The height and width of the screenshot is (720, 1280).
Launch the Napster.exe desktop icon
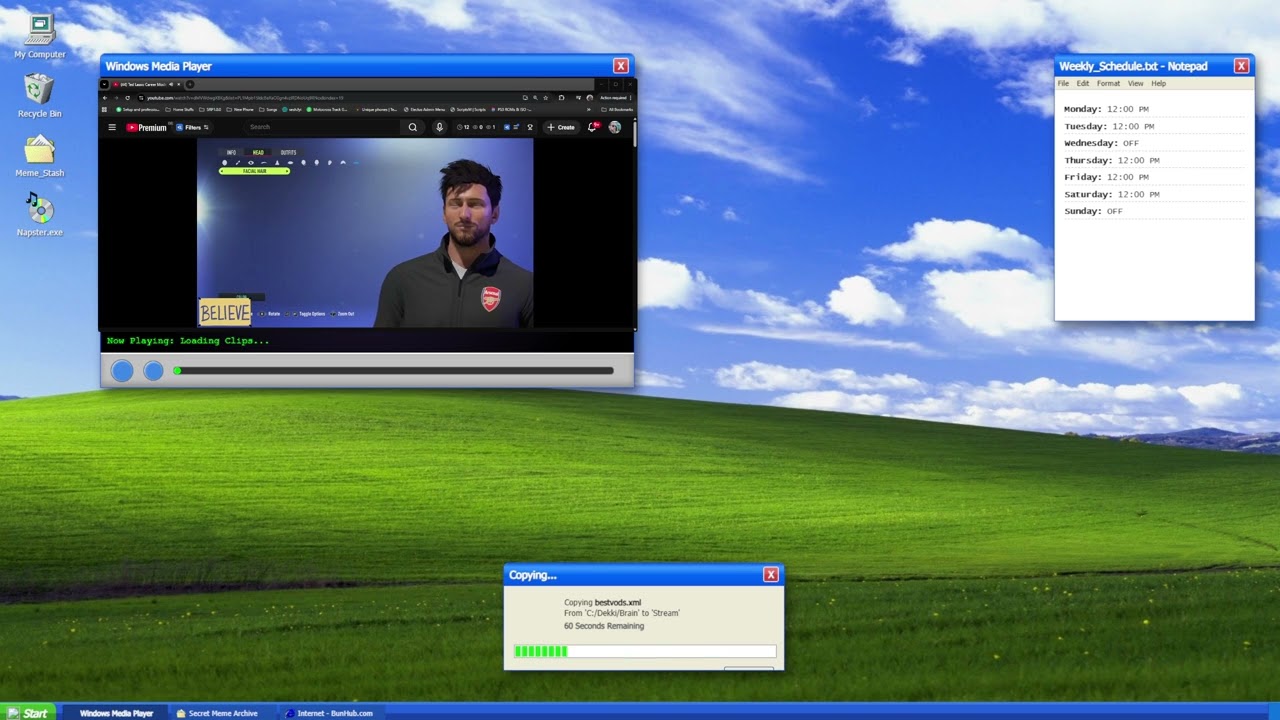[40, 215]
